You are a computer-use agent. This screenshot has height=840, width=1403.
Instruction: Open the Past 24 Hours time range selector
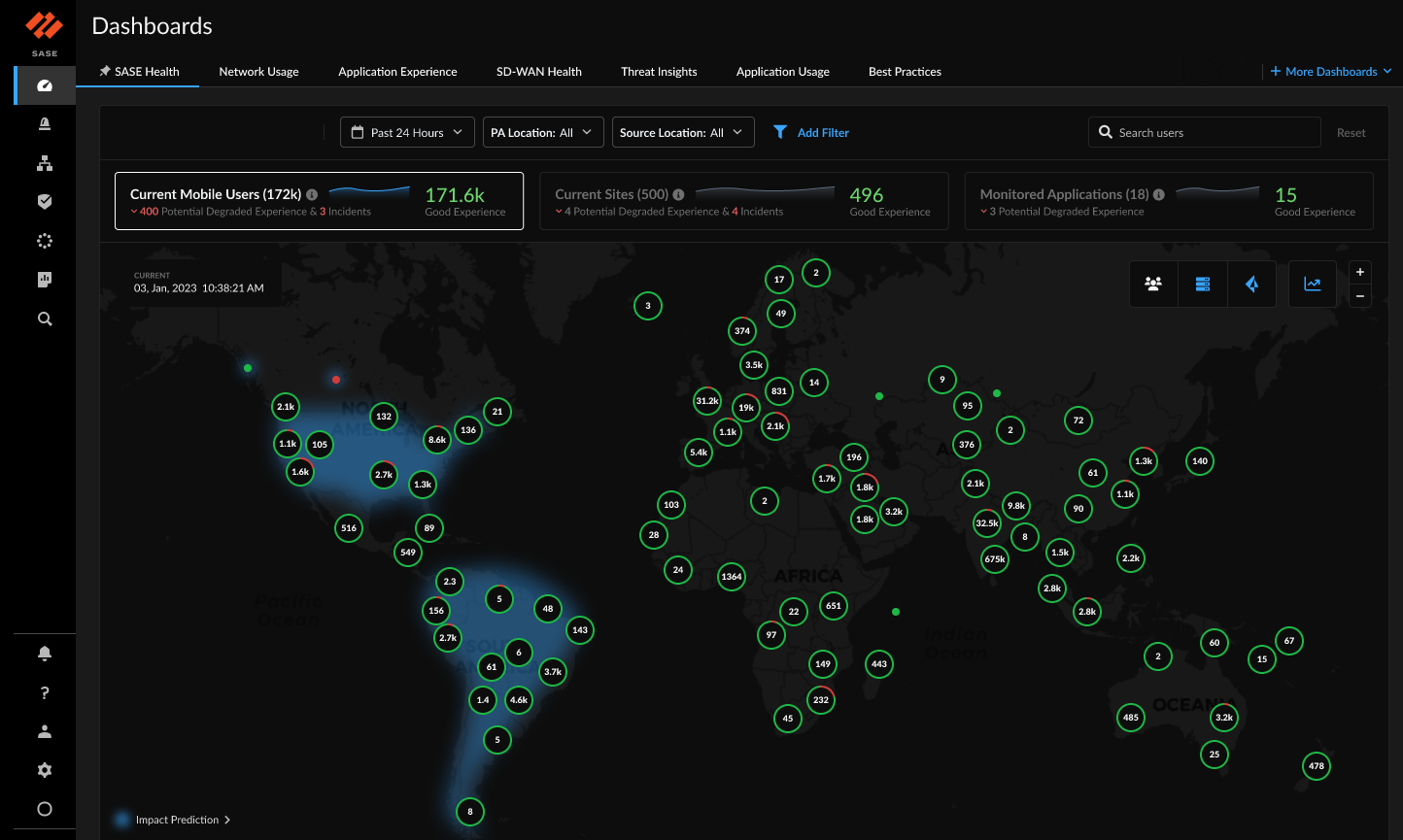coord(406,132)
